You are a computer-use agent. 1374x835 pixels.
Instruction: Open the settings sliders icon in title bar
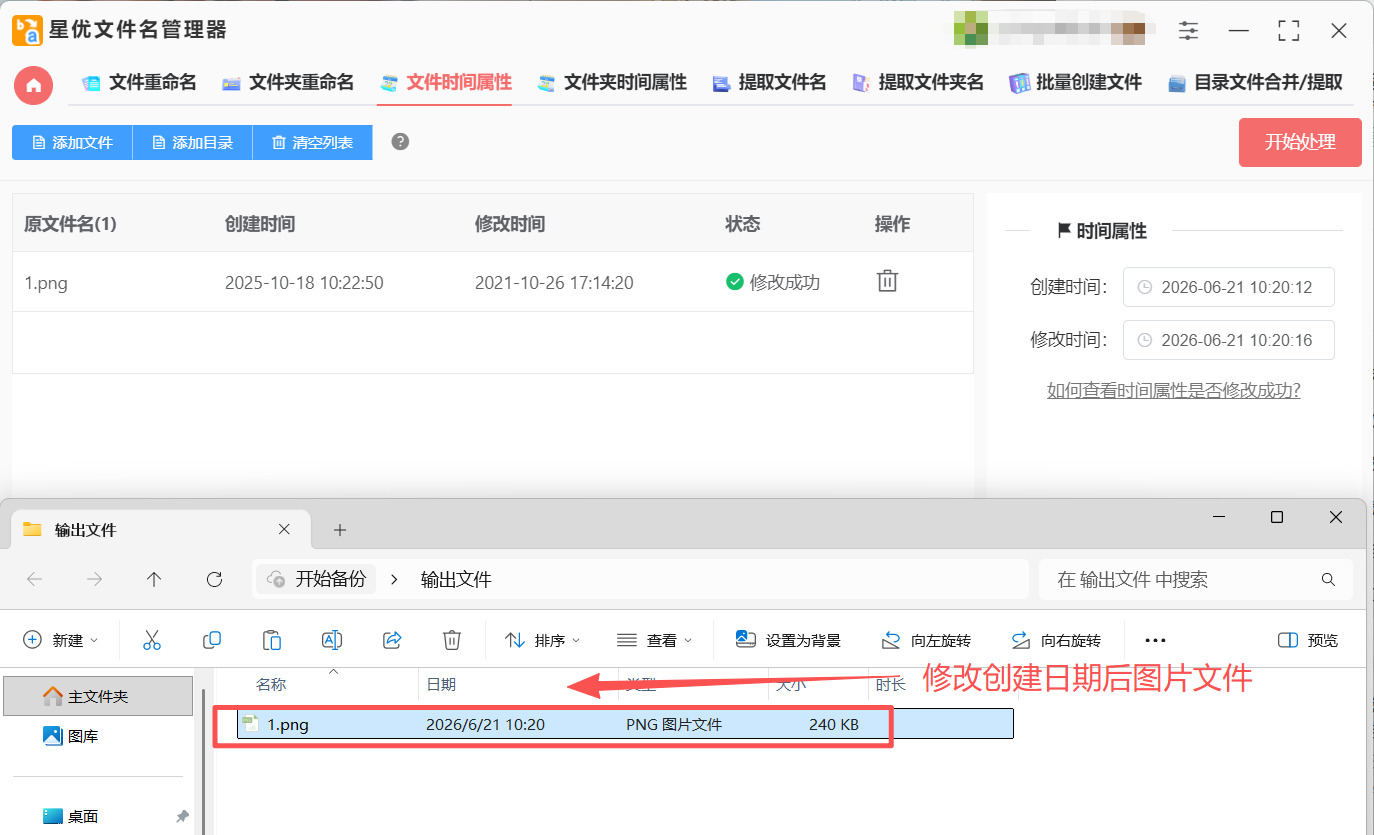1188,31
